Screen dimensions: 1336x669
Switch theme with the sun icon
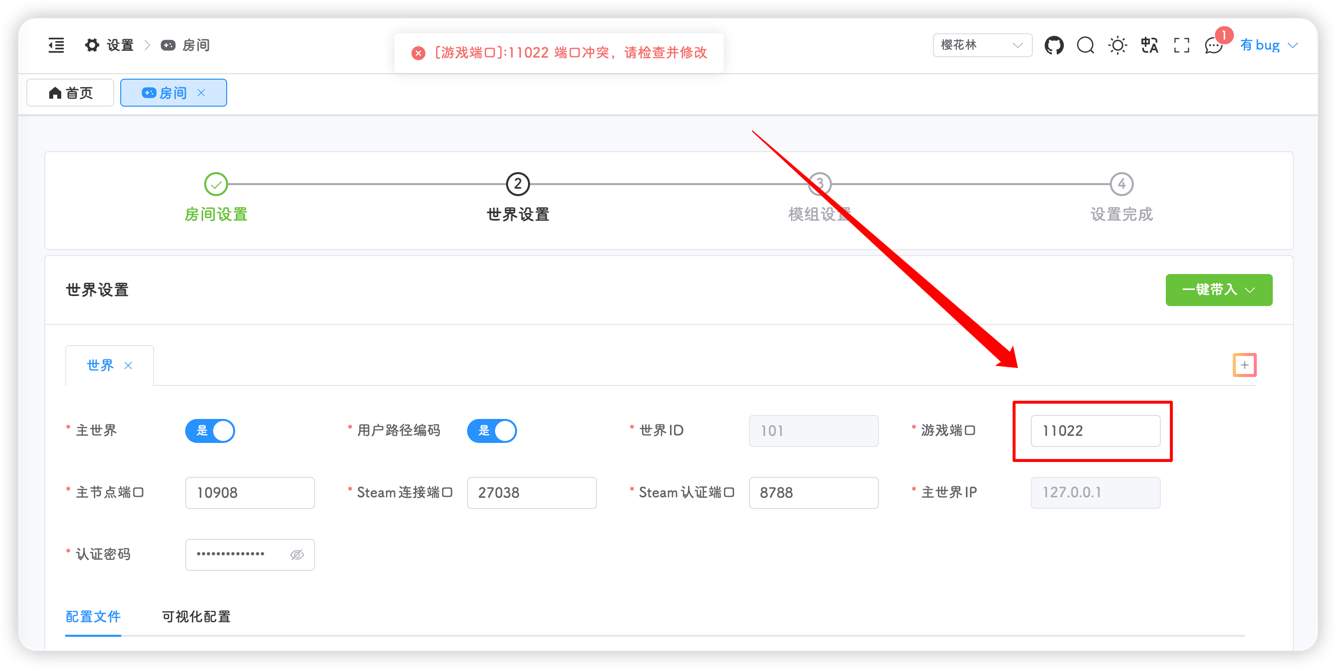click(x=1118, y=45)
